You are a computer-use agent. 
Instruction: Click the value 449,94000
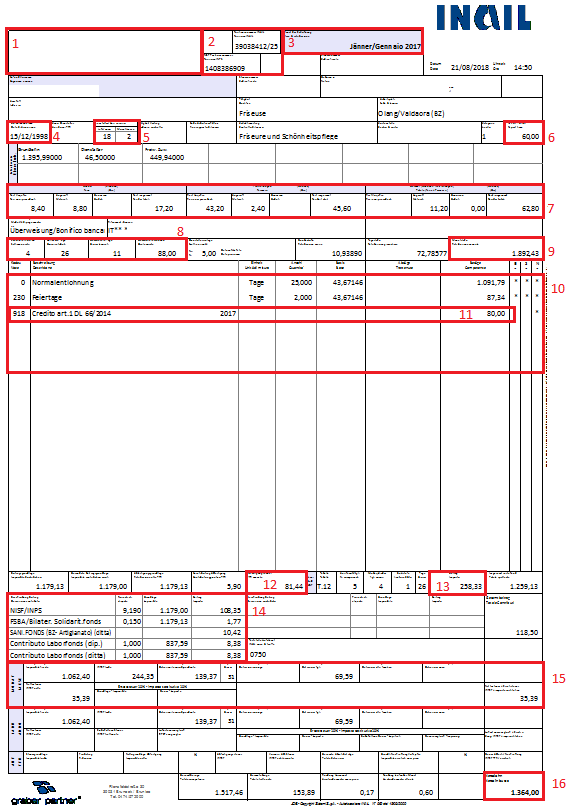pyautogui.click(x=167, y=157)
